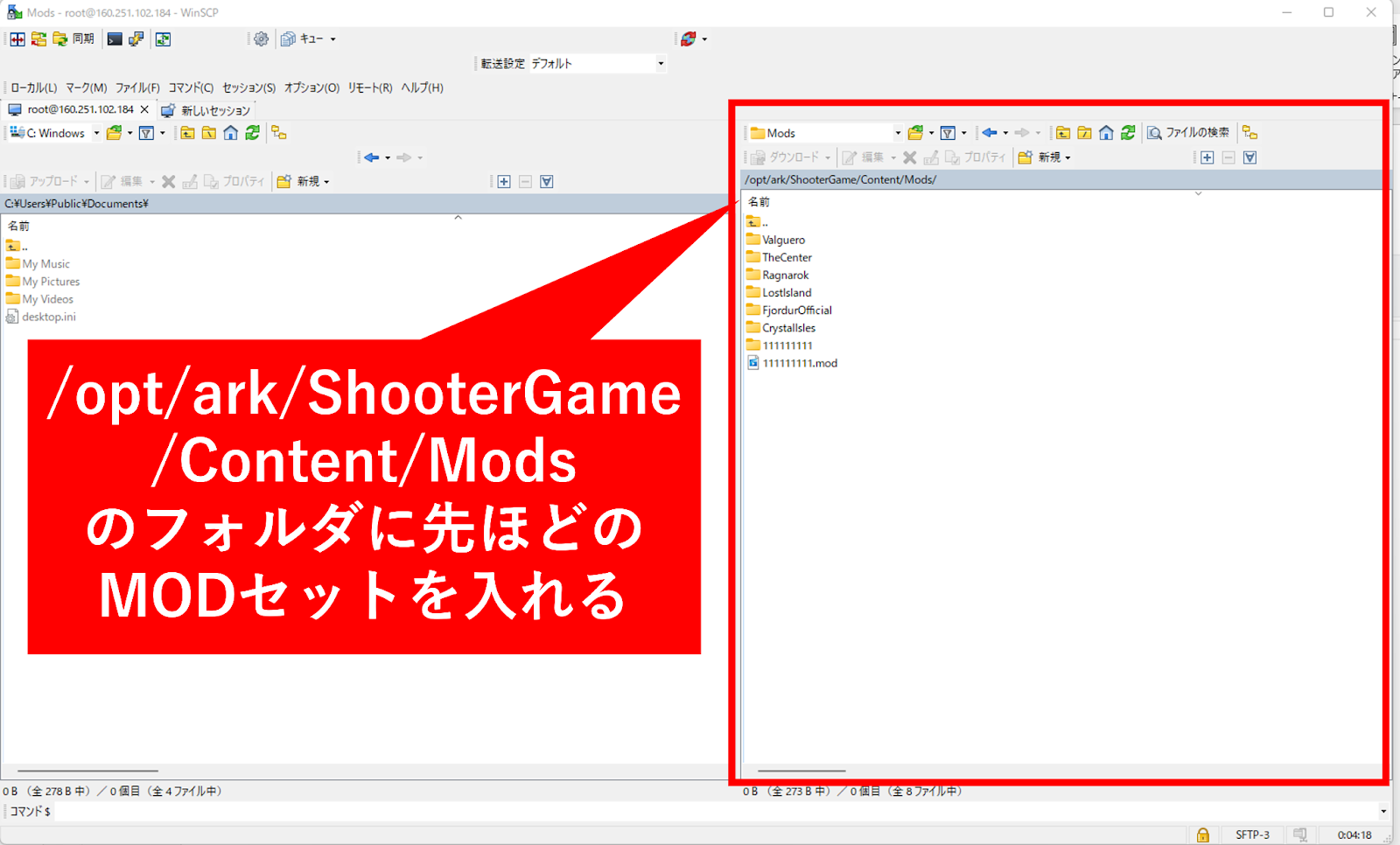The height and width of the screenshot is (845, 1400).
Task: Open the ヘルプ(H) menu
Action: (x=423, y=87)
